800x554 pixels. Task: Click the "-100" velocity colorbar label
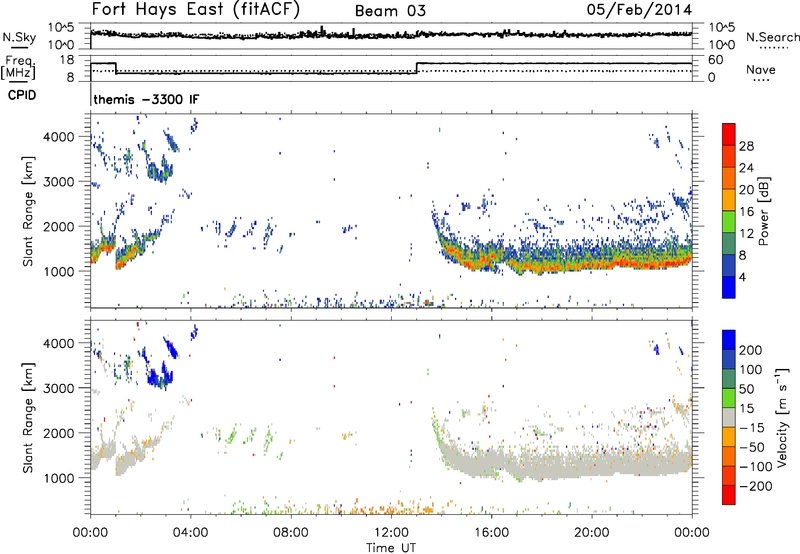click(x=756, y=466)
